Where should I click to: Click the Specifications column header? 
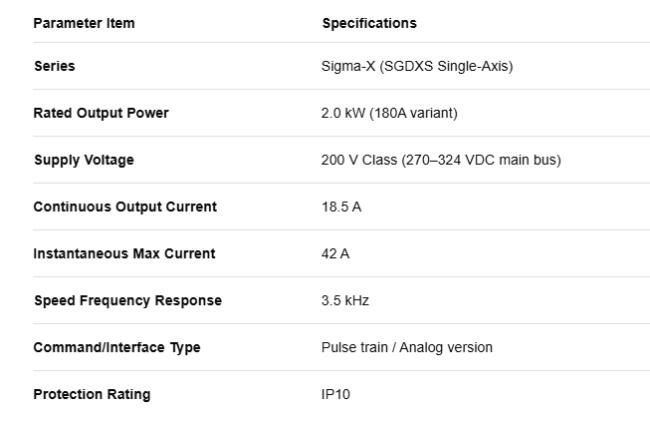[x=369, y=23]
